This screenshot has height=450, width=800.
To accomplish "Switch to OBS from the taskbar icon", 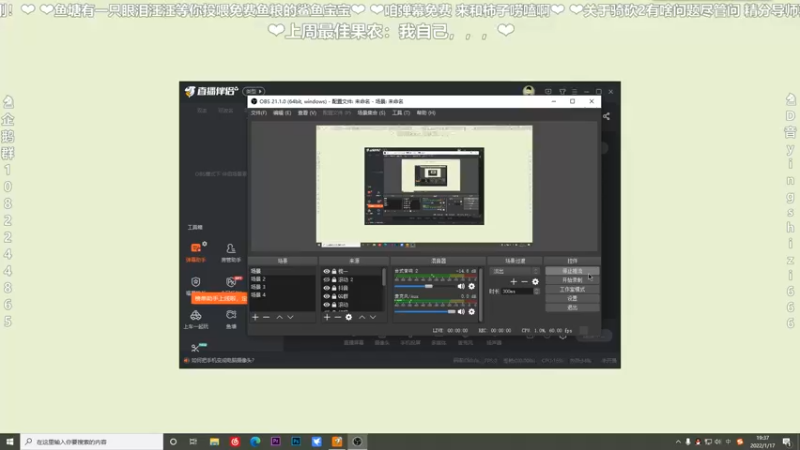I will point(357,442).
